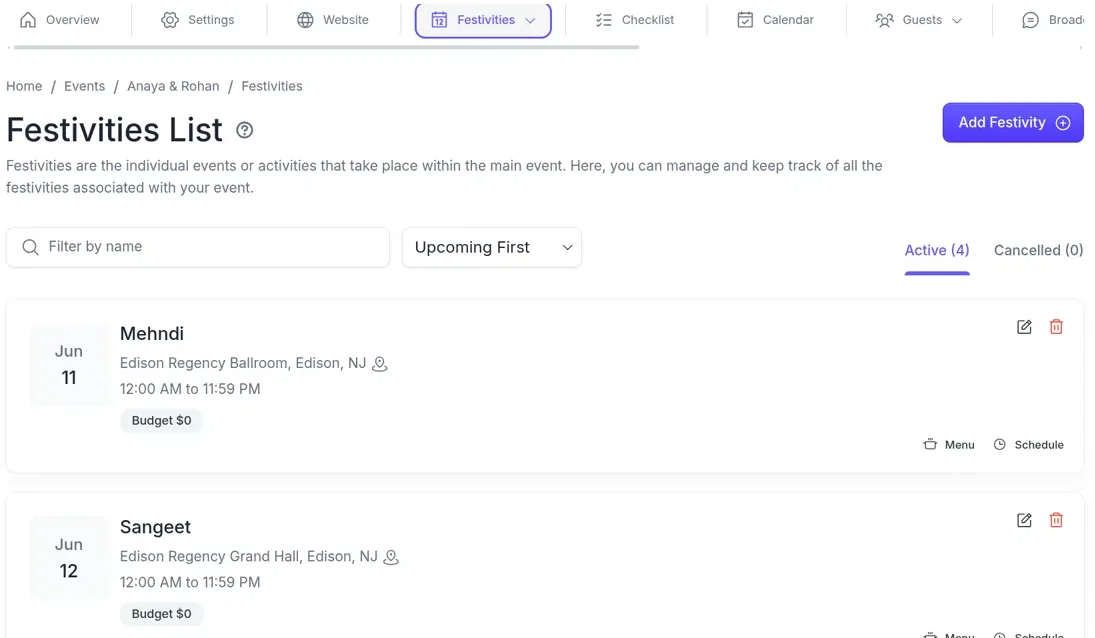The image size is (1095, 638).
Task: Click the horizontal navigation scrollbar
Action: click(x=326, y=47)
